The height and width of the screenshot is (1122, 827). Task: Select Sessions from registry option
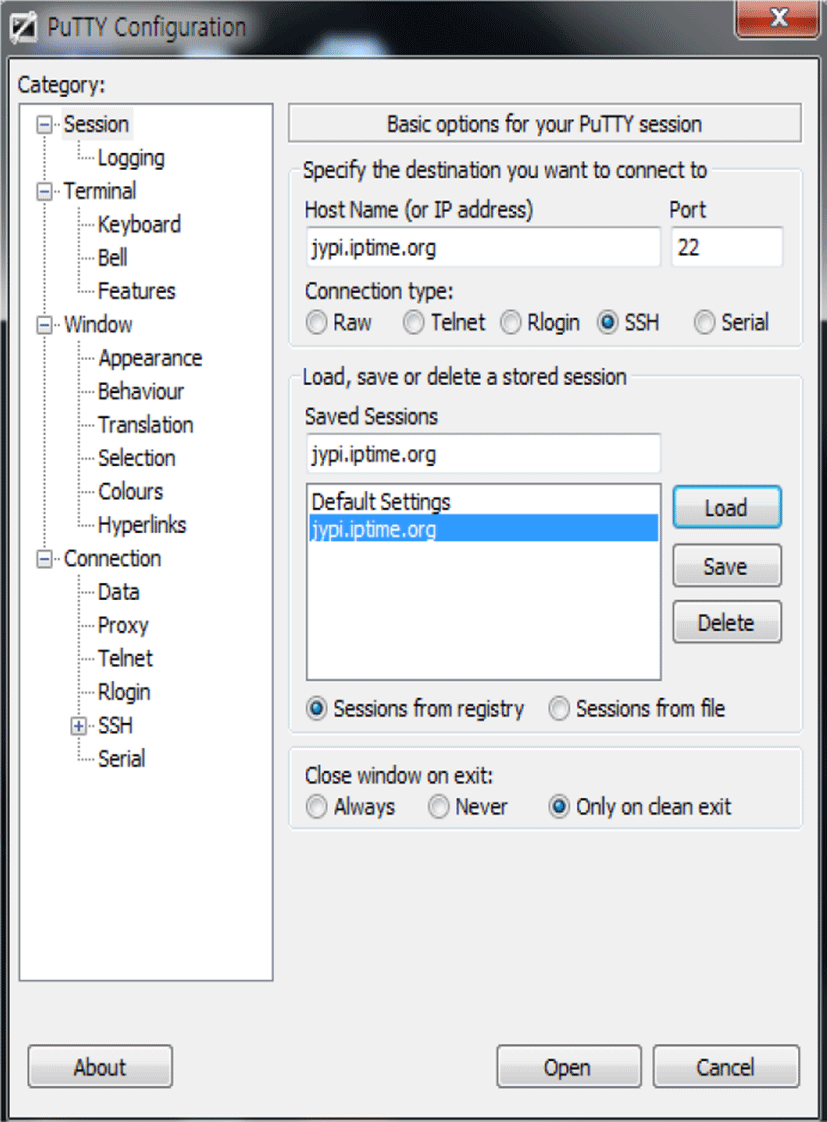pyautogui.click(x=316, y=708)
